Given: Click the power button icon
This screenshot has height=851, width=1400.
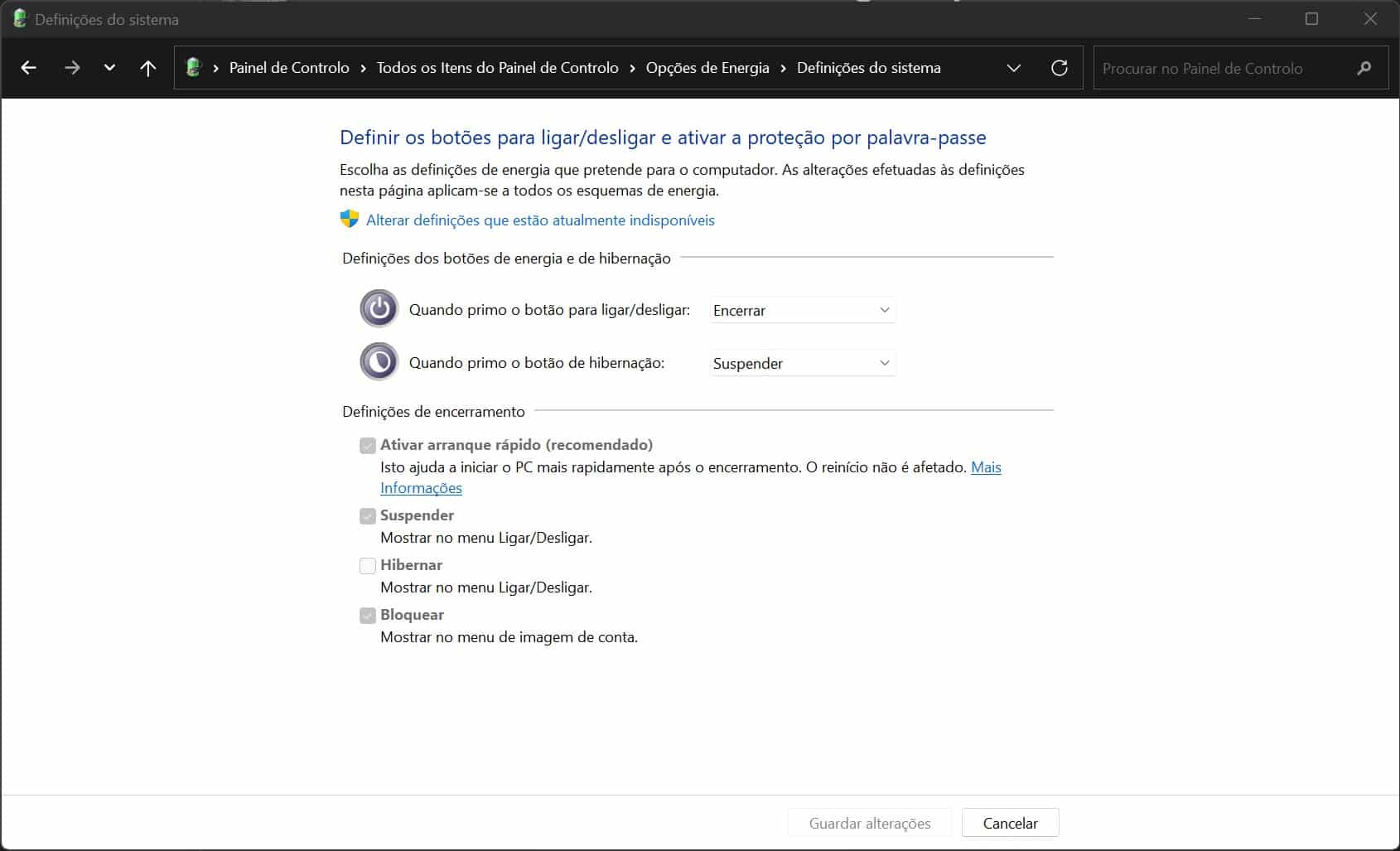Looking at the screenshot, I should coord(379,309).
